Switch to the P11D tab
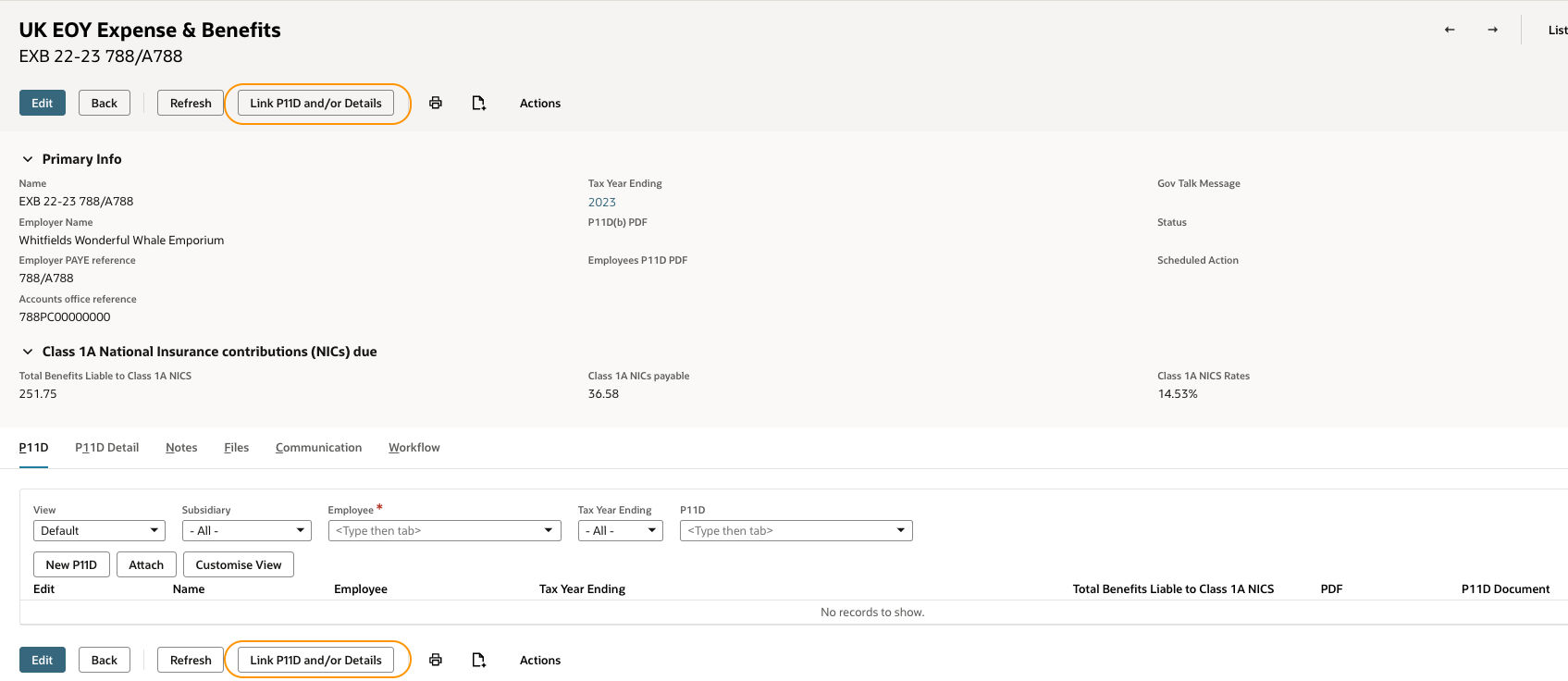This screenshot has height=681, width=1568. (x=33, y=448)
